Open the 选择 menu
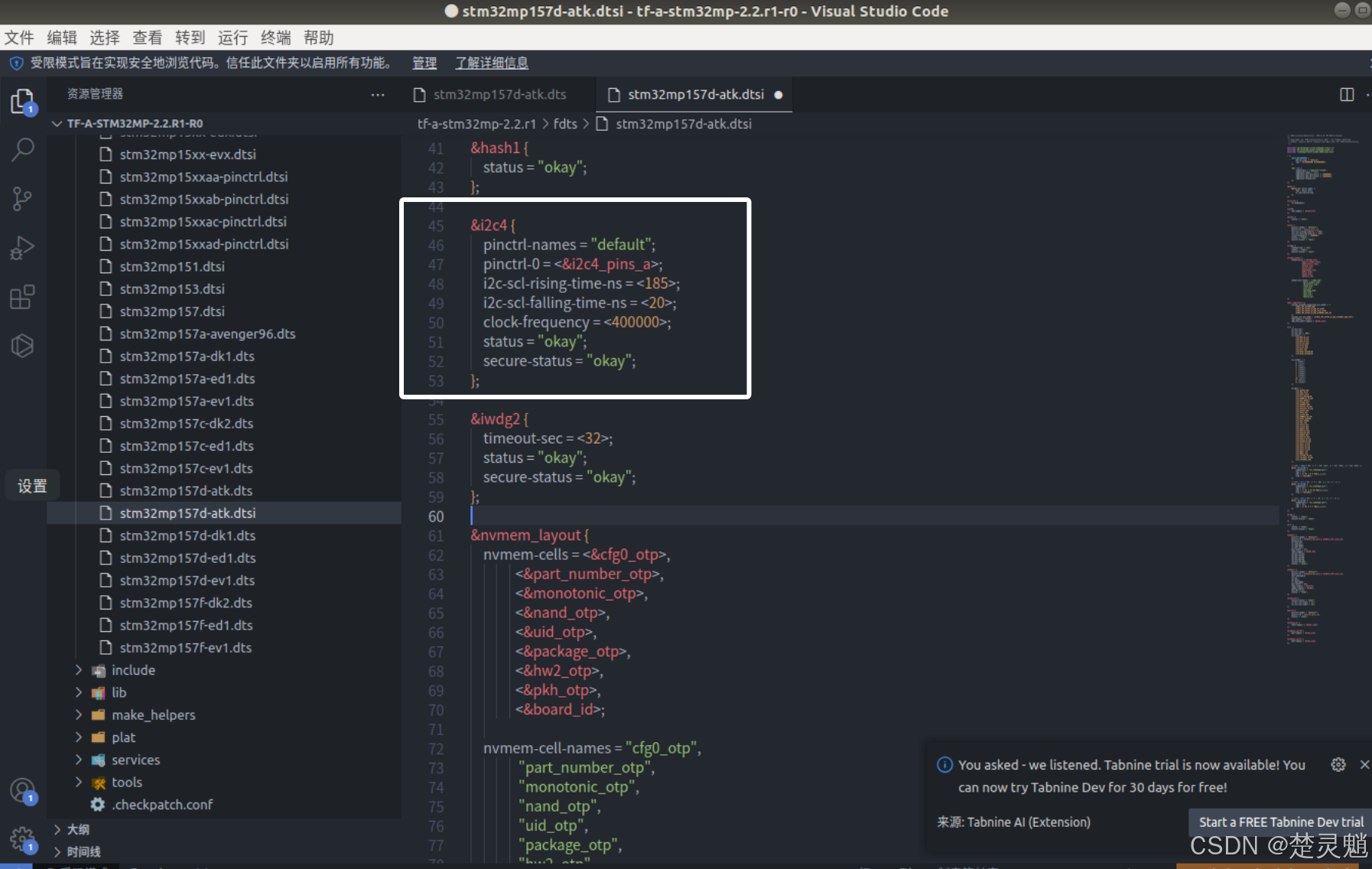 [105, 37]
